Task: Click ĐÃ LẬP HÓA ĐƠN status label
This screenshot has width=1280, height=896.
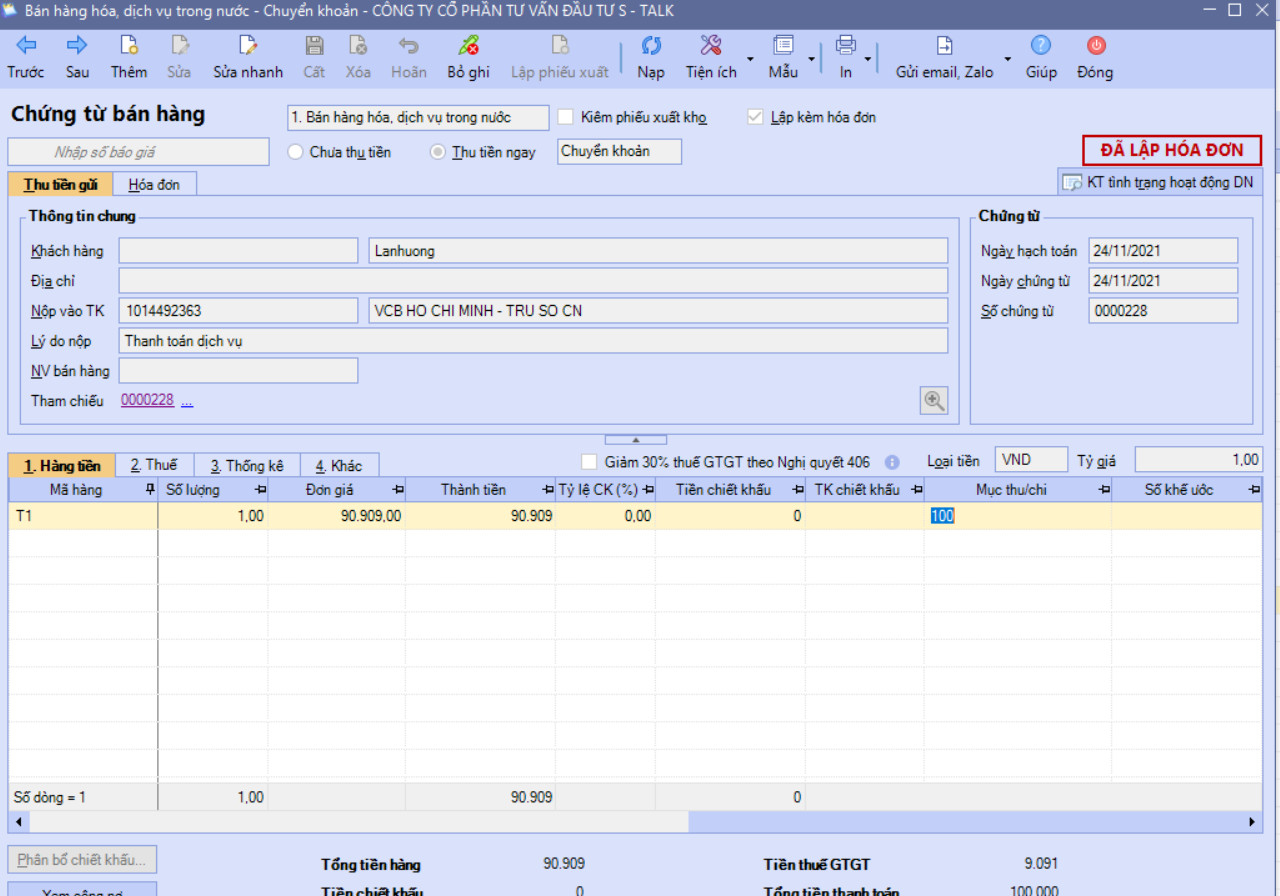Action: tap(1172, 150)
